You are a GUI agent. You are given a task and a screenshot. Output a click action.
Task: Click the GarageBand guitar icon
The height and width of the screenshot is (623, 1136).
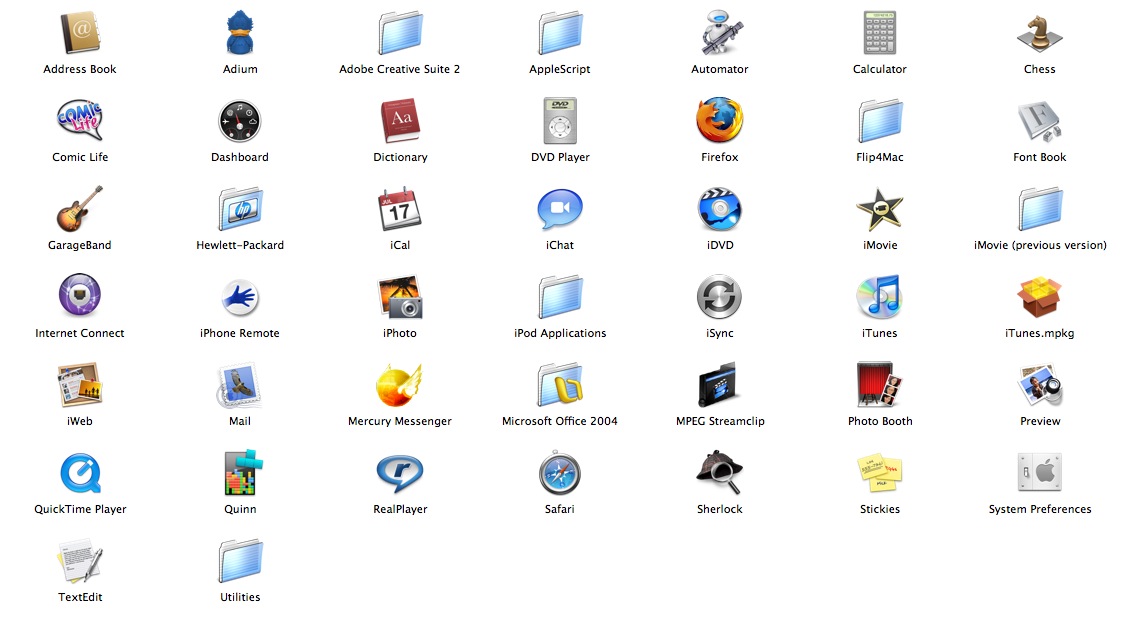(80, 209)
